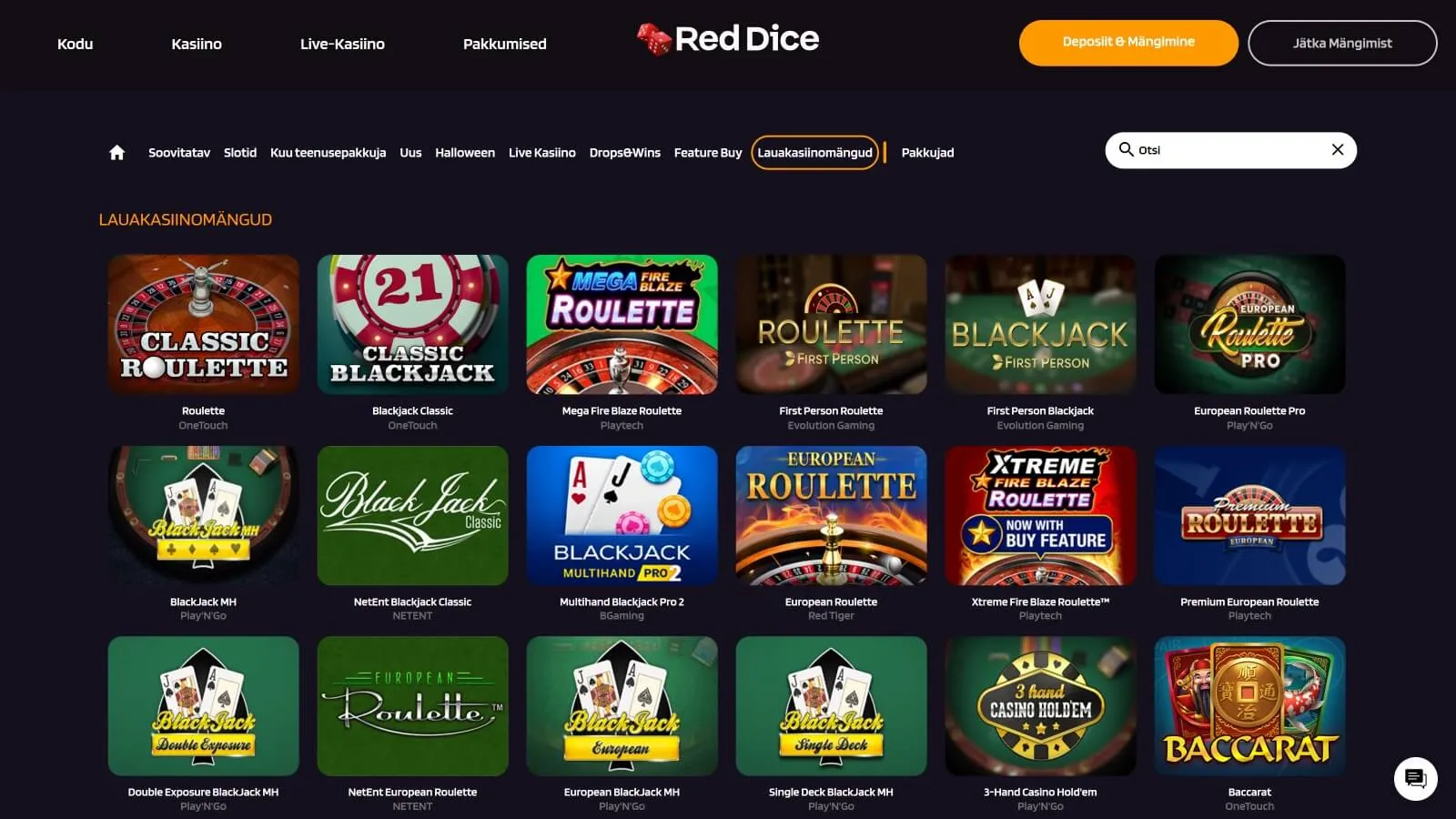Click the Deposiit & Mängimine button
The width and height of the screenshot is (1456, 819).
tap(1128, 43)
